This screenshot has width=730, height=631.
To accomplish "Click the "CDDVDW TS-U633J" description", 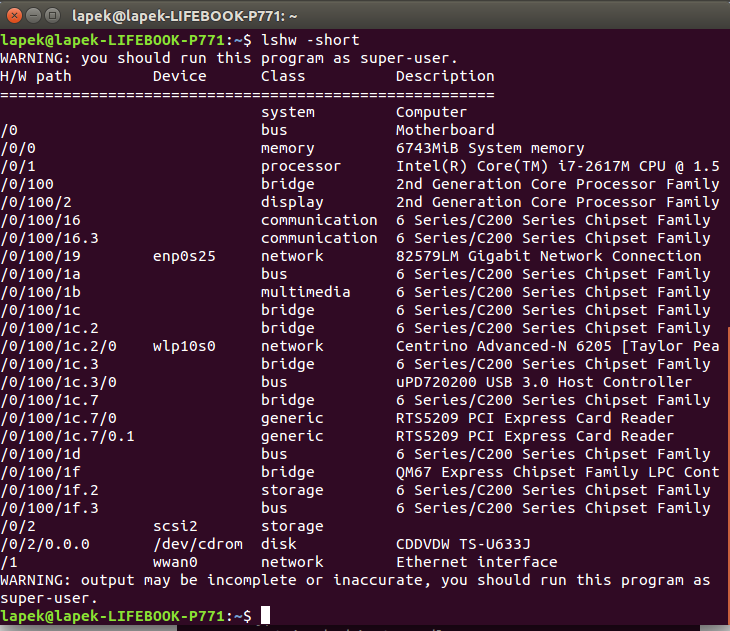I will point(463,544).
